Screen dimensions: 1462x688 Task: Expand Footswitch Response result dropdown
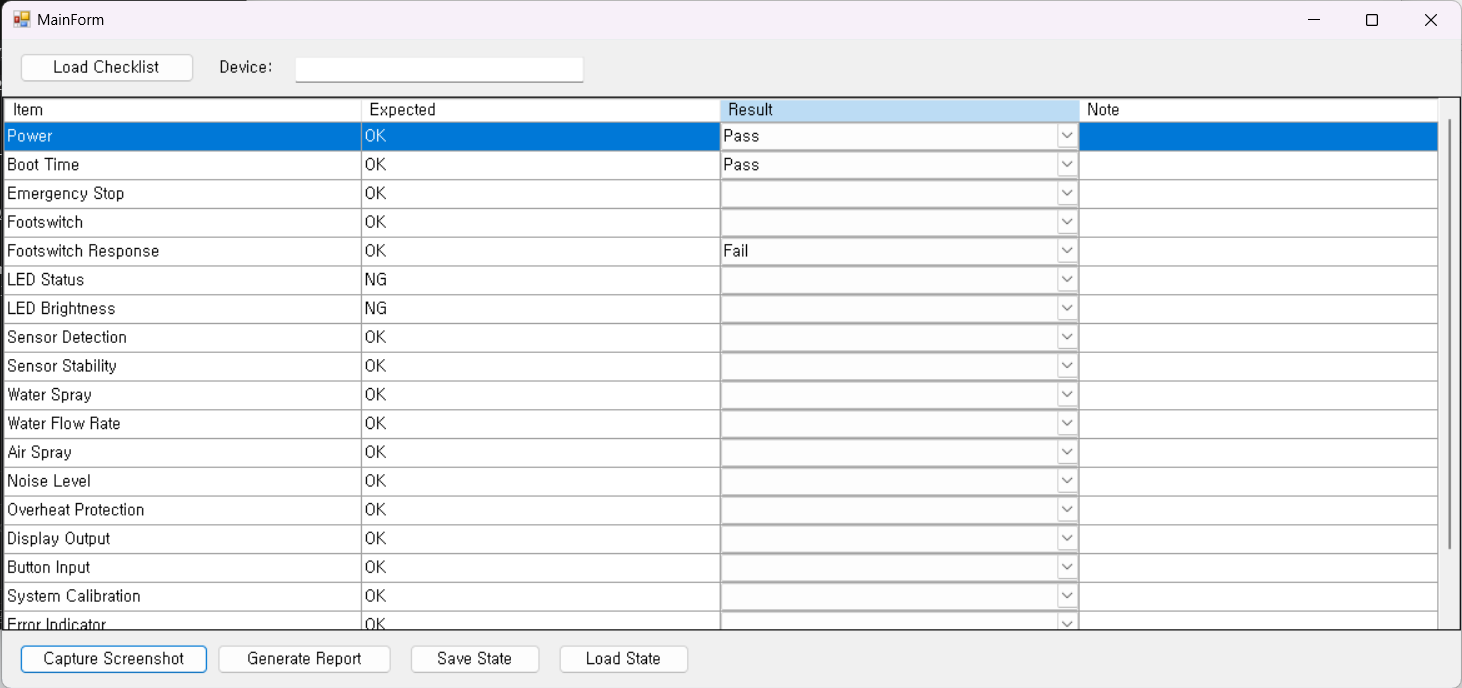click(1067, 251)
